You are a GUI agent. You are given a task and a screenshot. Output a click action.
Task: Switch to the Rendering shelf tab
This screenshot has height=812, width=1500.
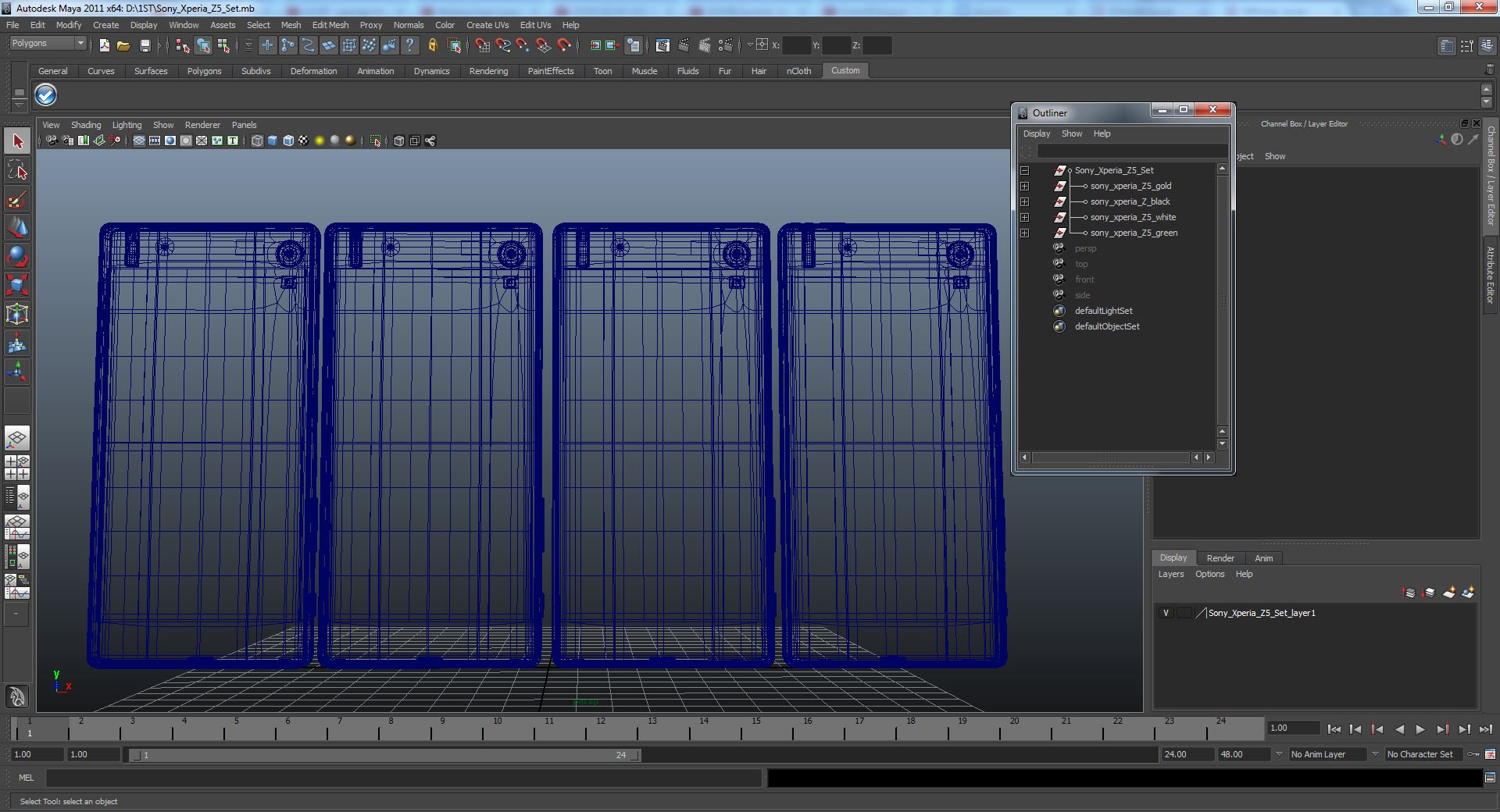(488, 71)
